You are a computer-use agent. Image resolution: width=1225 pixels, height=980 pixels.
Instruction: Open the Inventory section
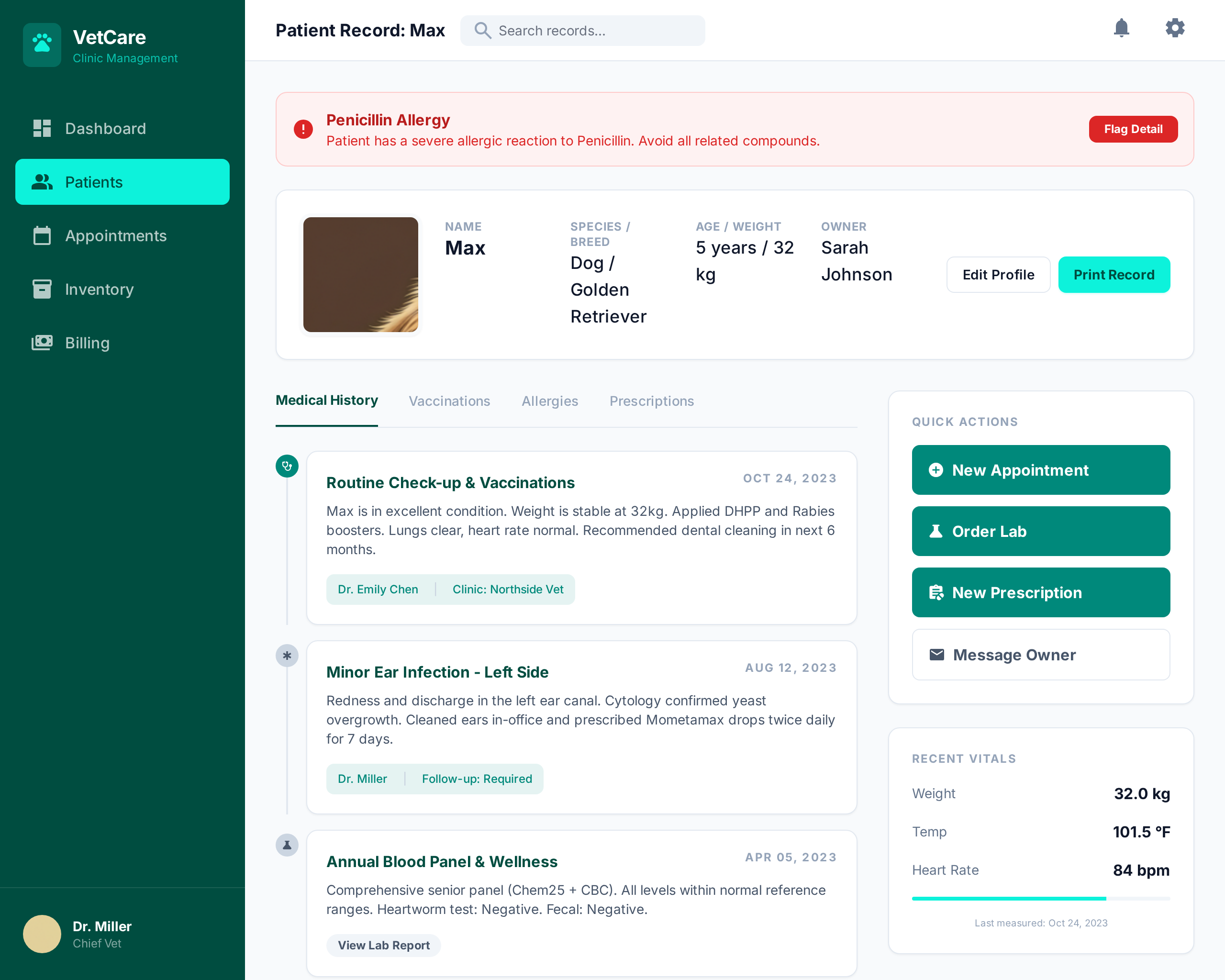[x=99, y=289]
